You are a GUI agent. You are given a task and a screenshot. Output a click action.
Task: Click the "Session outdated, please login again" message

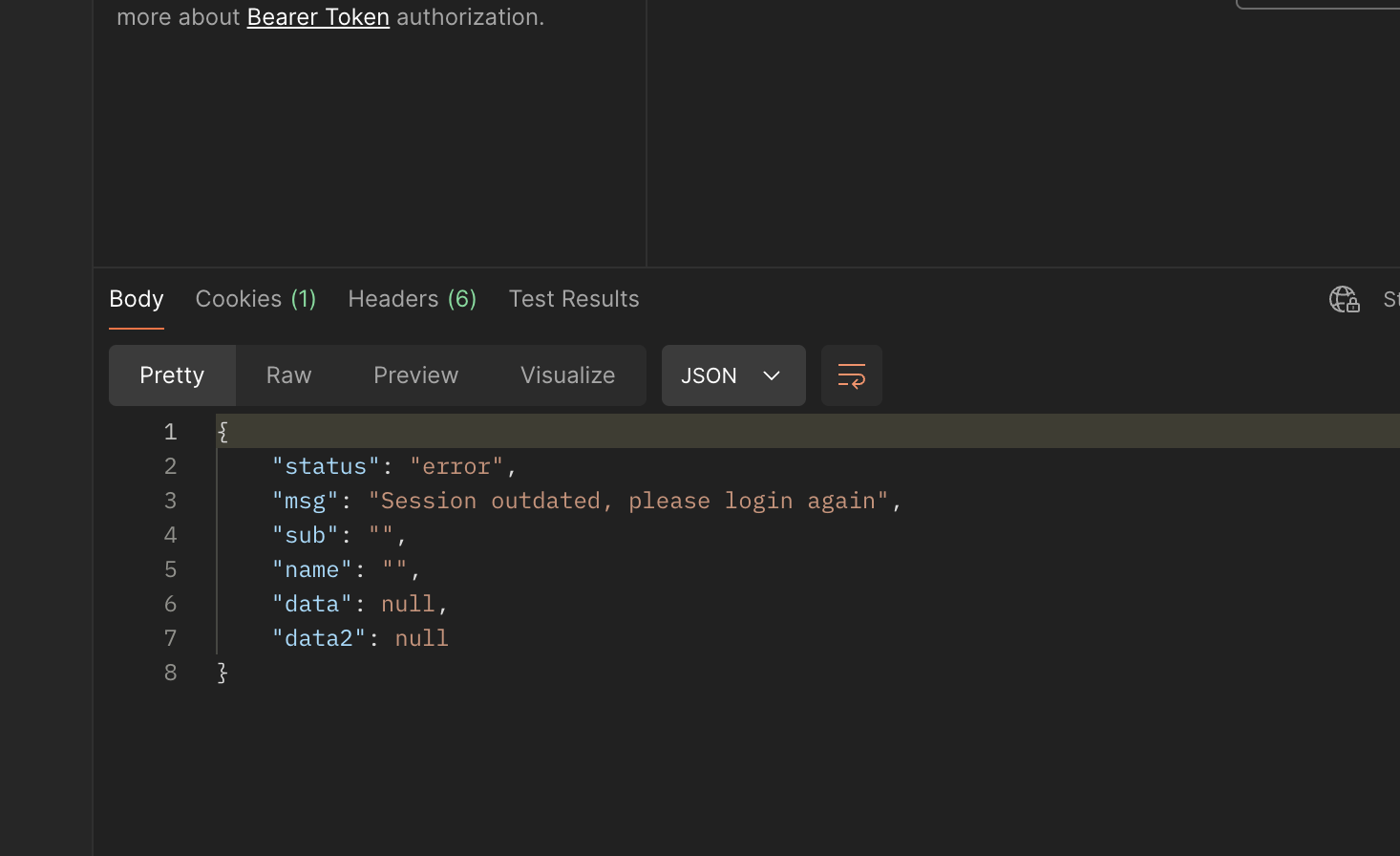tap(628, 501)
